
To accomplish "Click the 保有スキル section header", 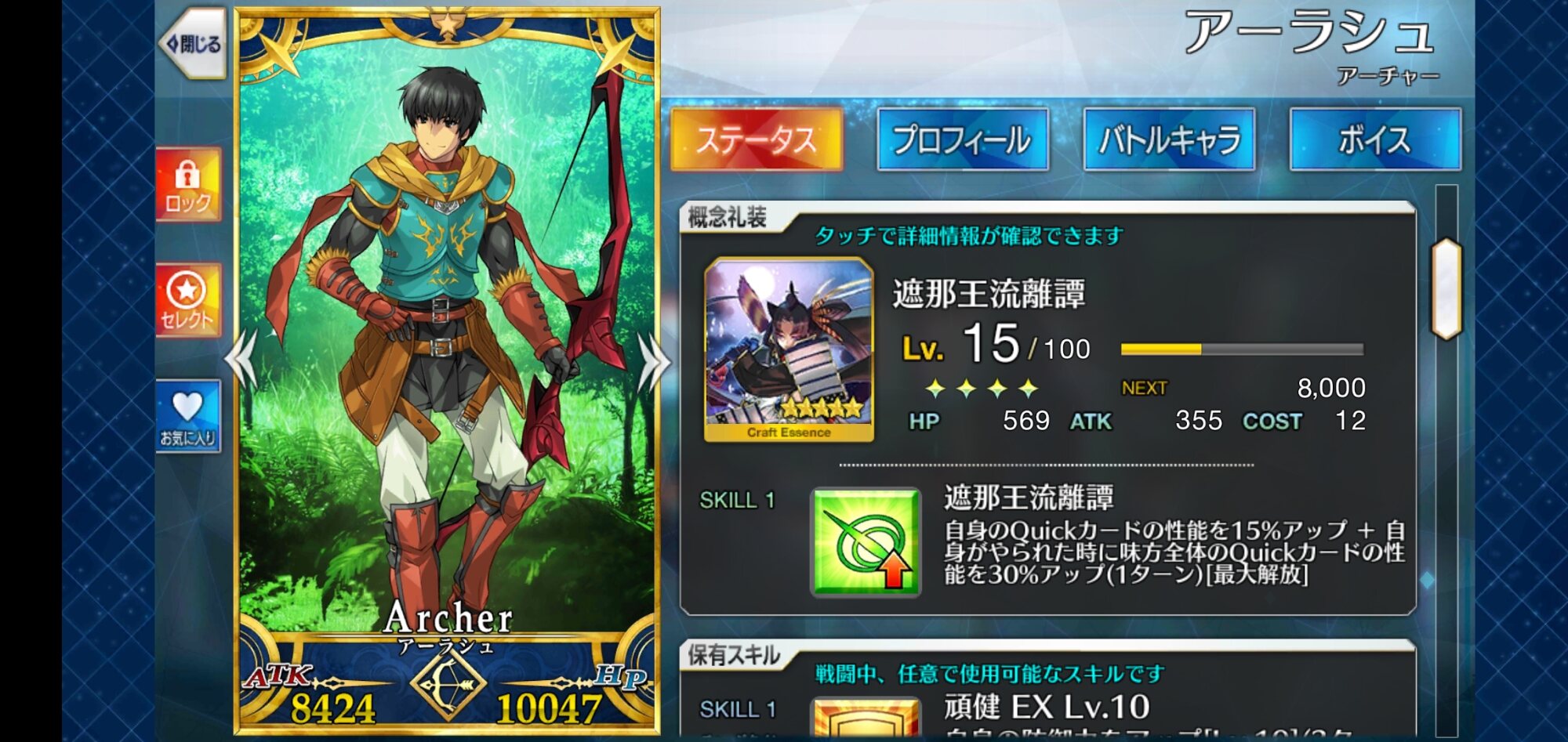I will [734, 655].
